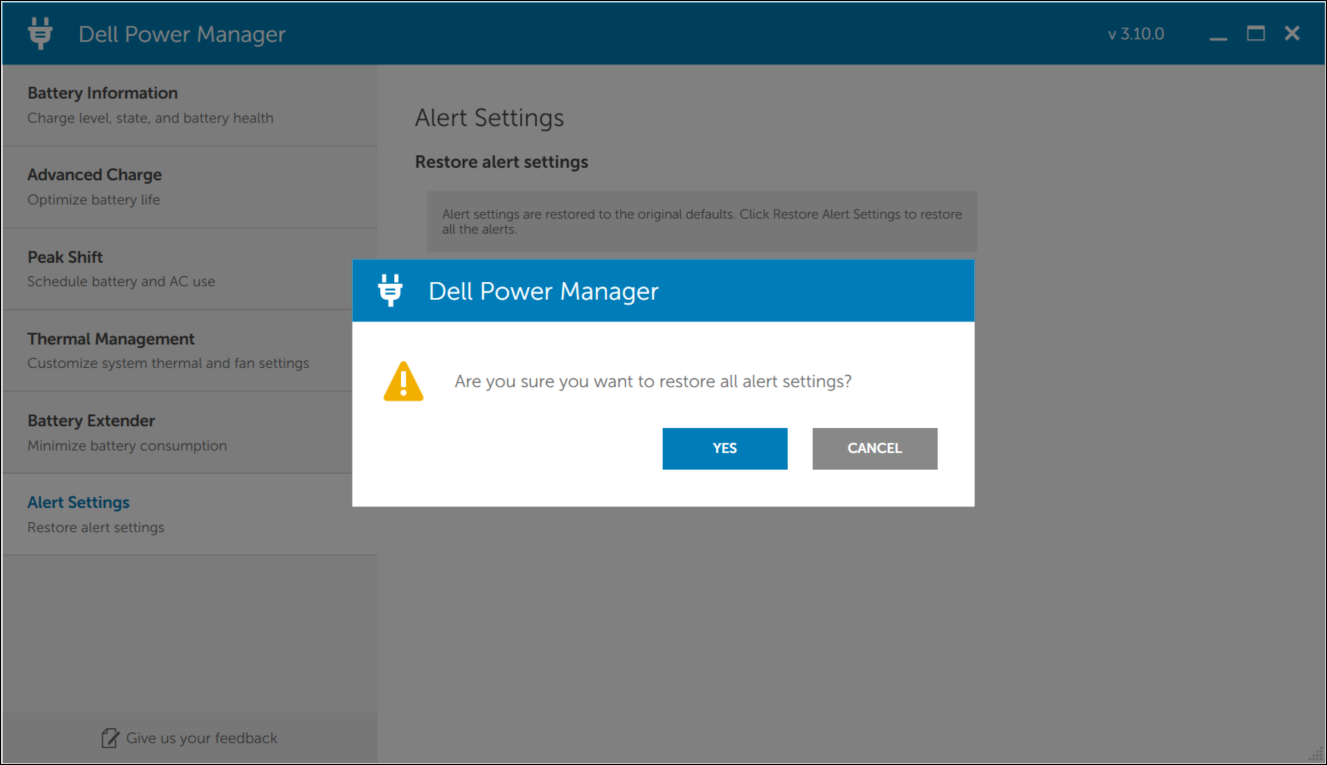
Task: Click the pencil feedback icon
Action: tap(110, 738)
